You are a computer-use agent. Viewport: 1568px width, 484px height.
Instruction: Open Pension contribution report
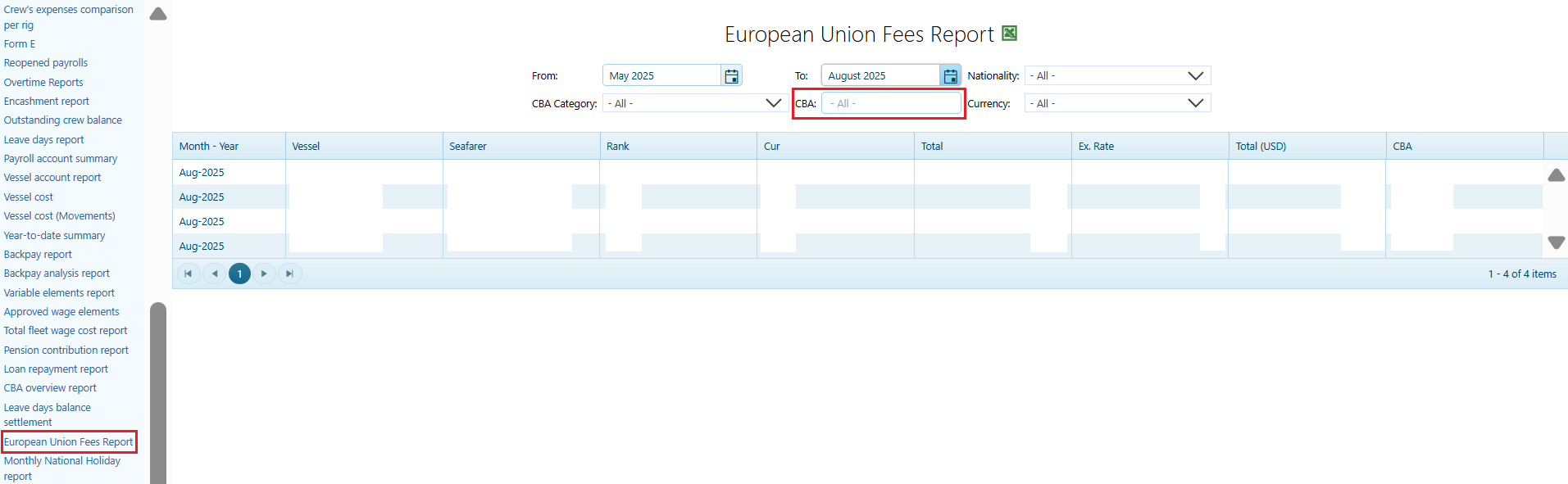[66, 350]
